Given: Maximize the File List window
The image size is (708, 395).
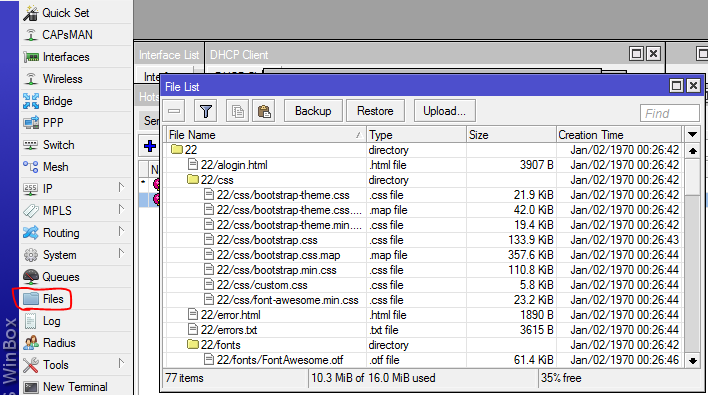Looking at the screenshot, I should pos(676,85).
